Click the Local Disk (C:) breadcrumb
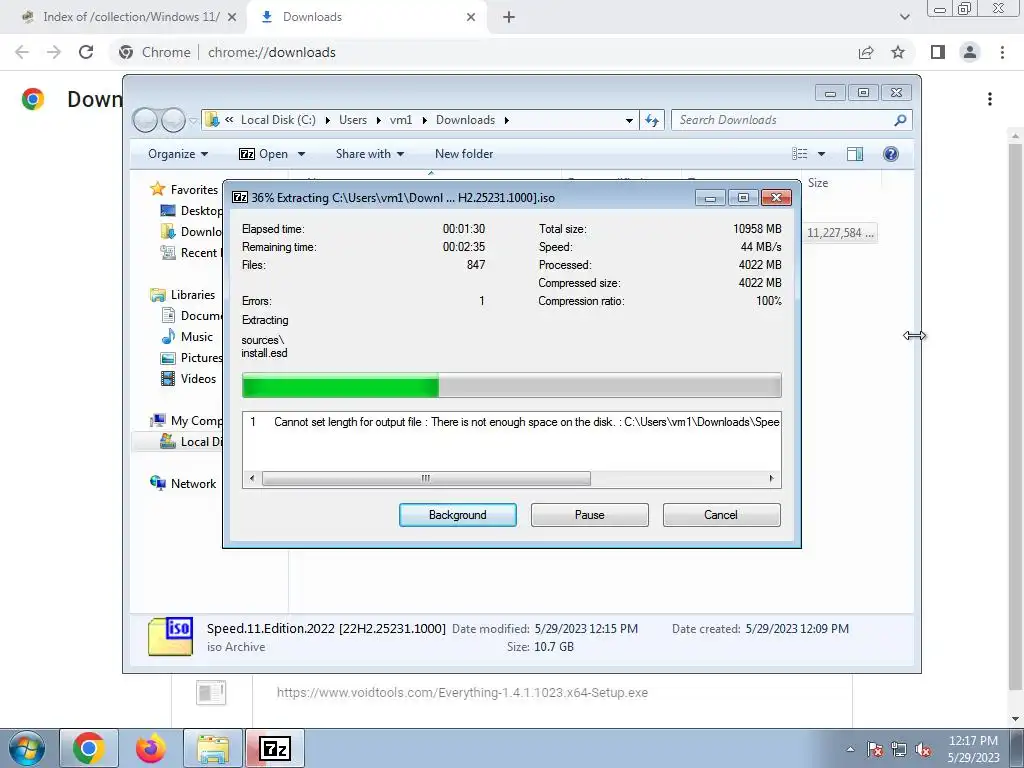The height and width of the screenshot is (768, 1024). coord(278,120)
